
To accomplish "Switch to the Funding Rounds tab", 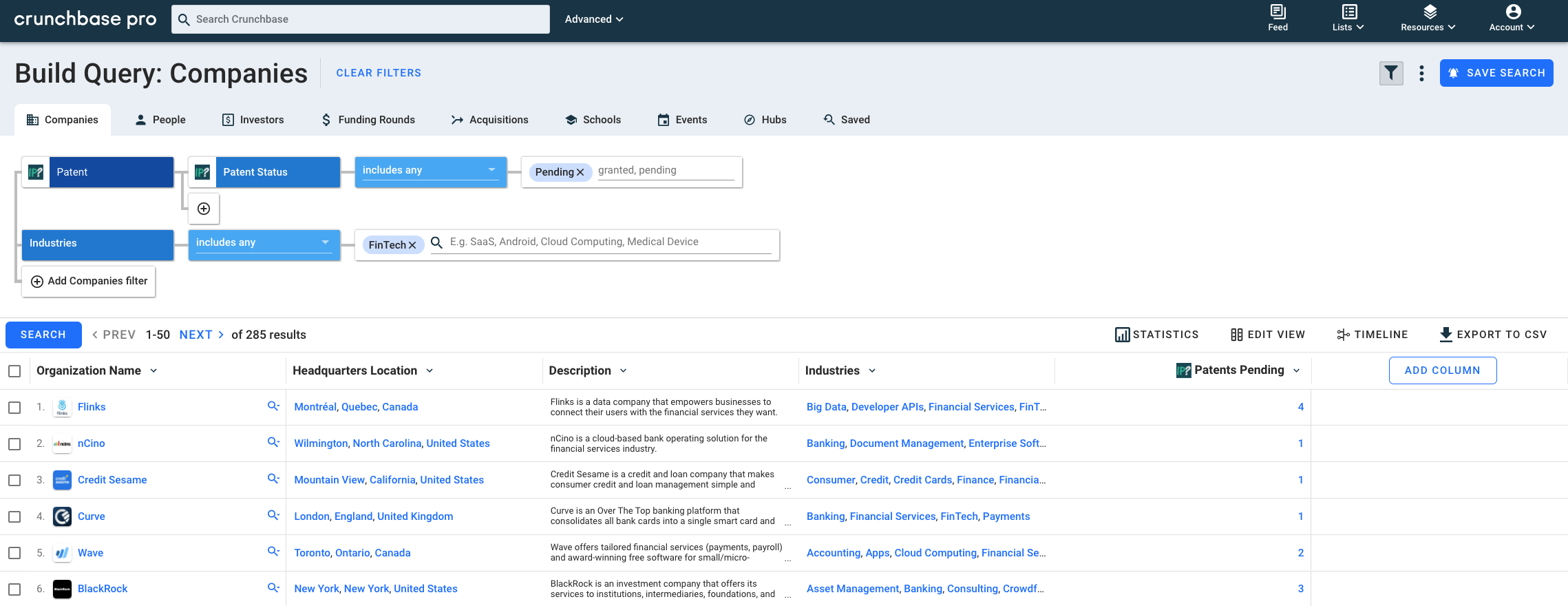I will [368, 120].
